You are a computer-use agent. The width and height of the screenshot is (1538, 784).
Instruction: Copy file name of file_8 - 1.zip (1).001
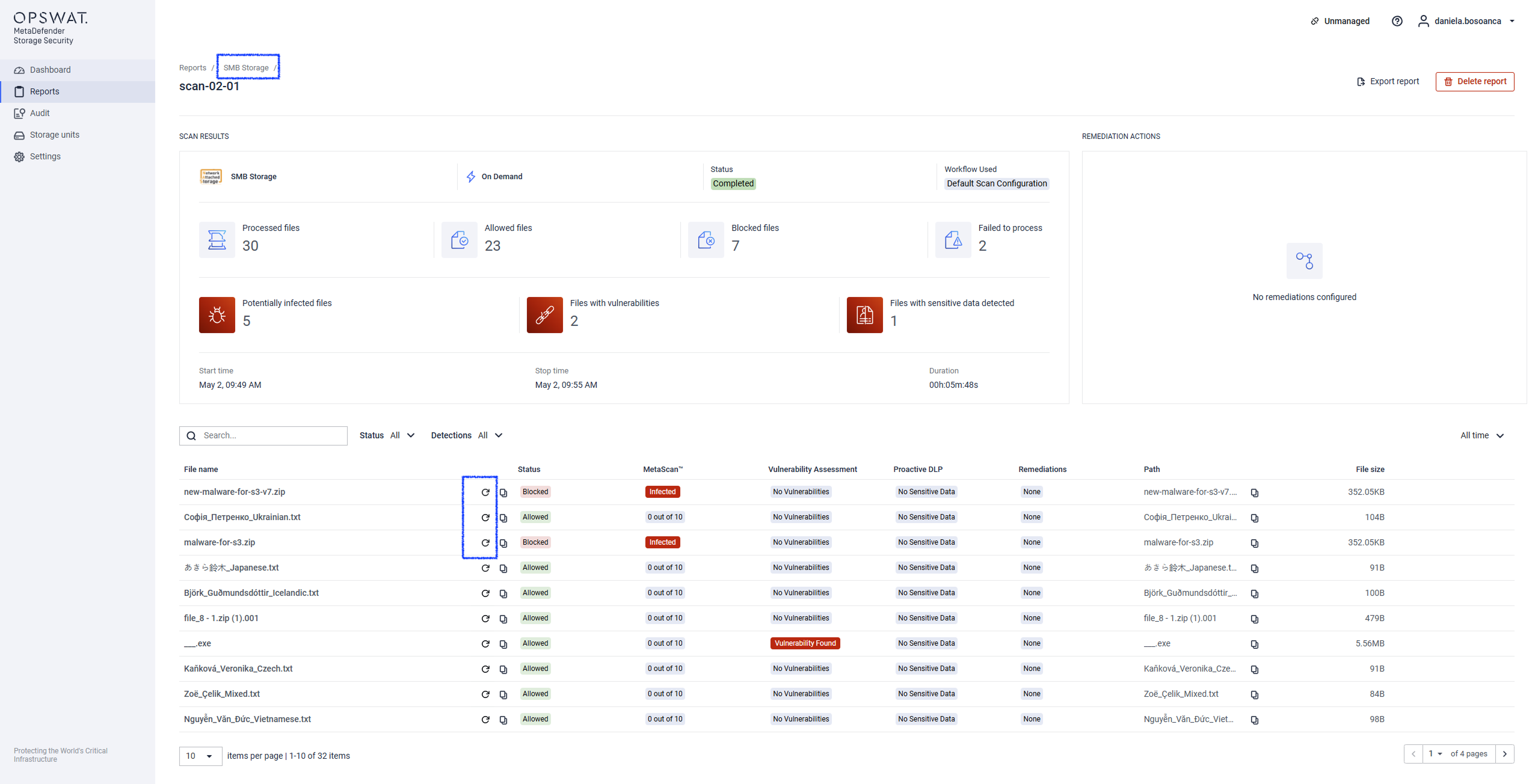click(x=503, y=619)
